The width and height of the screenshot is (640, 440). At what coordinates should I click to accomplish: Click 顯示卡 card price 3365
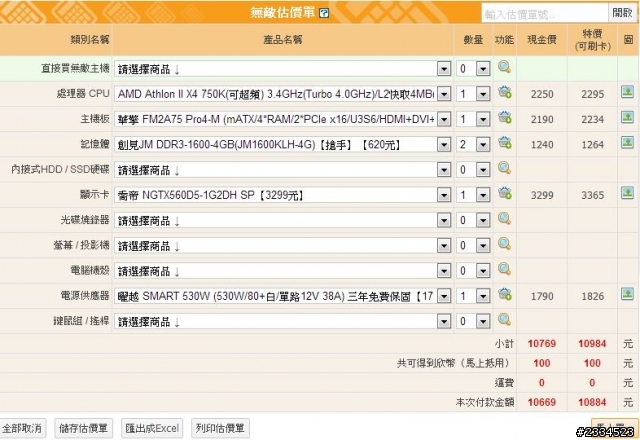click(x=592, y=196)
